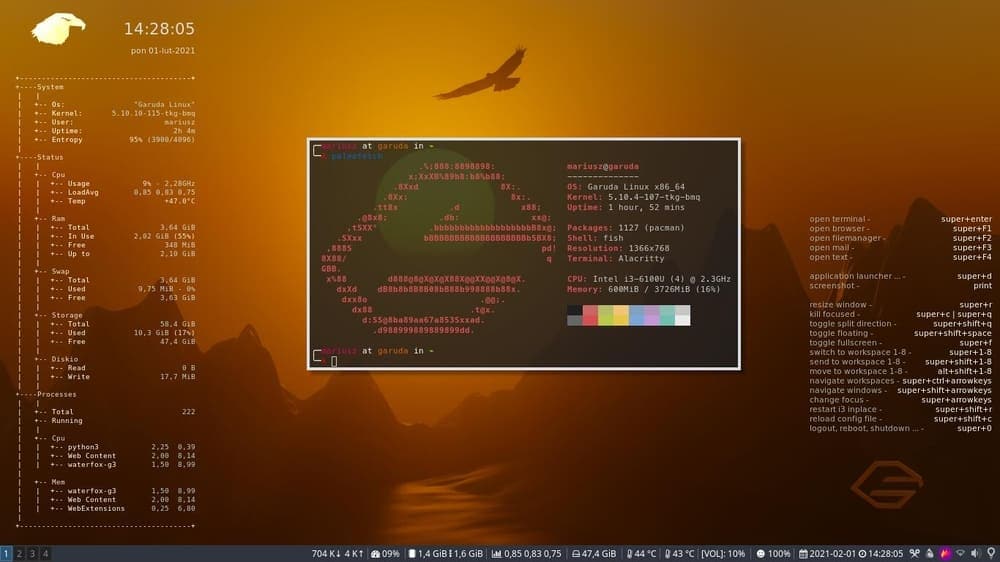1000x562 pixels.
Task: Click 'kill focused' shortcut hint
Action: (x=901, y=314)
